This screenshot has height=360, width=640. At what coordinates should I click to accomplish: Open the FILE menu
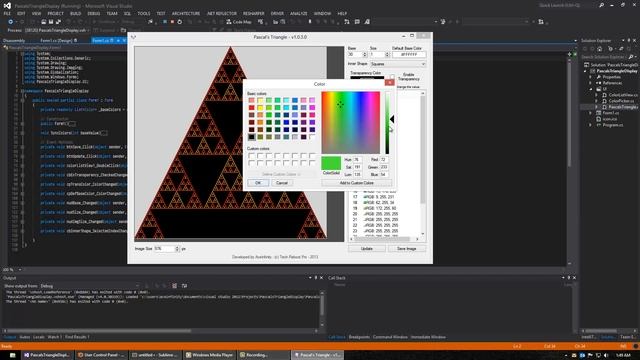pos(7,13)
